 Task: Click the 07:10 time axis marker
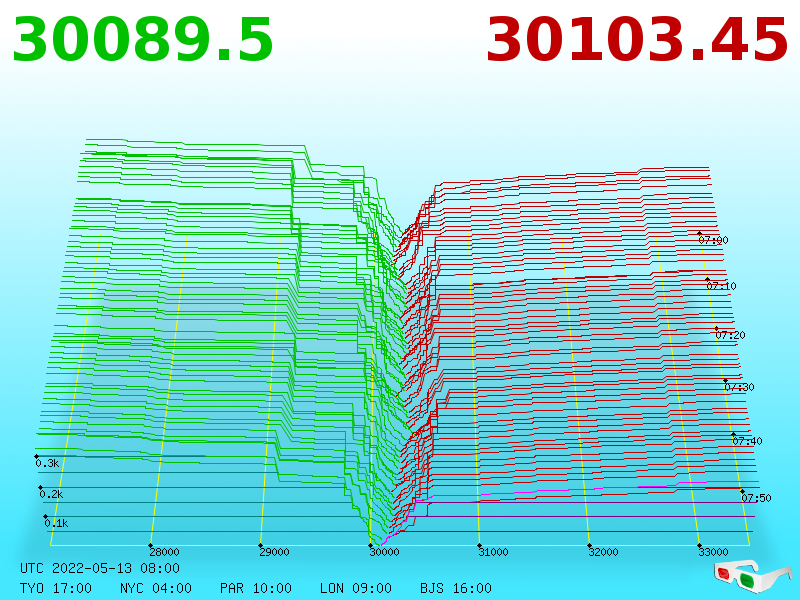coord(721,286)
